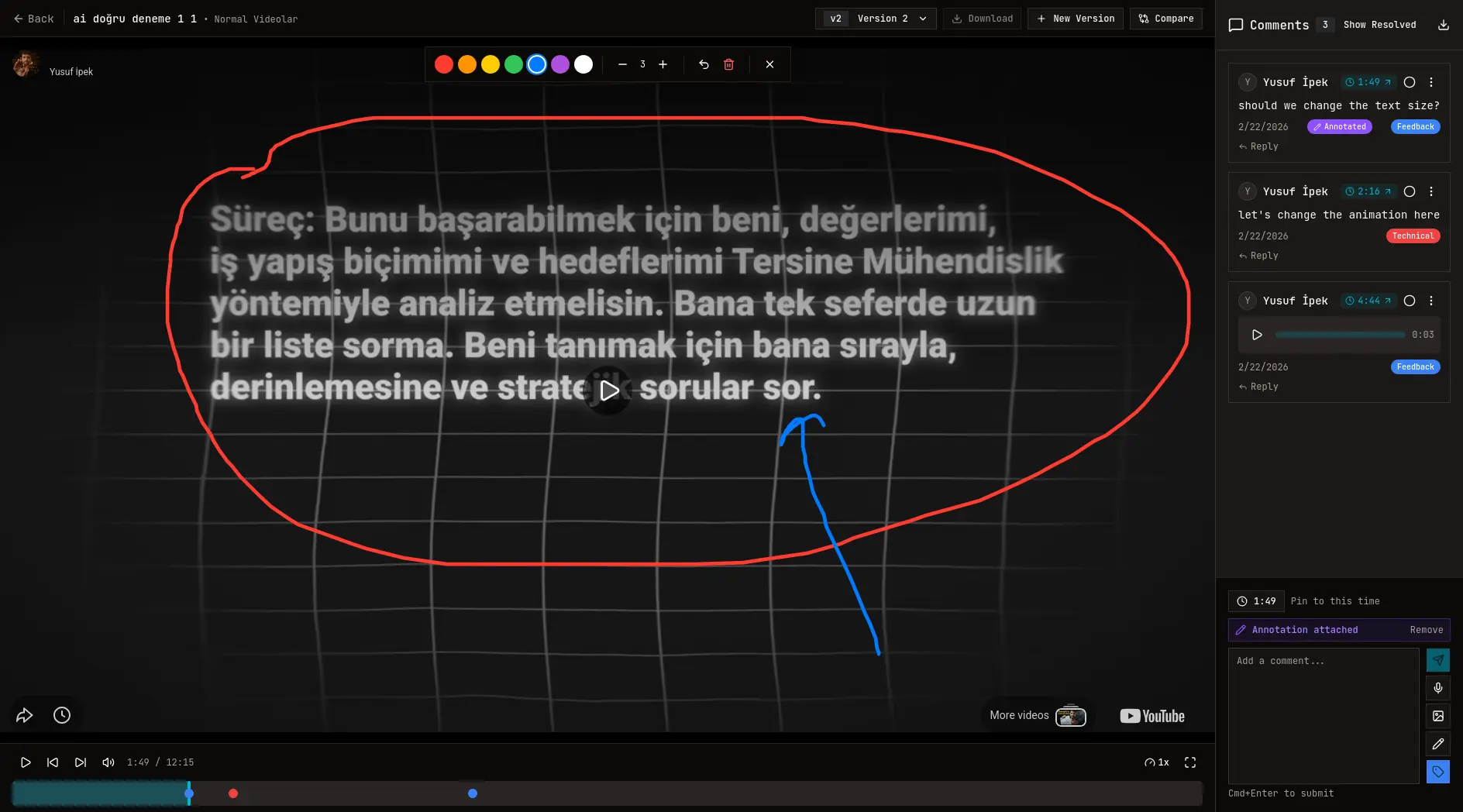Mute the video volume
The height and width of the screenshot is (812, 1463).
(108, 762)
